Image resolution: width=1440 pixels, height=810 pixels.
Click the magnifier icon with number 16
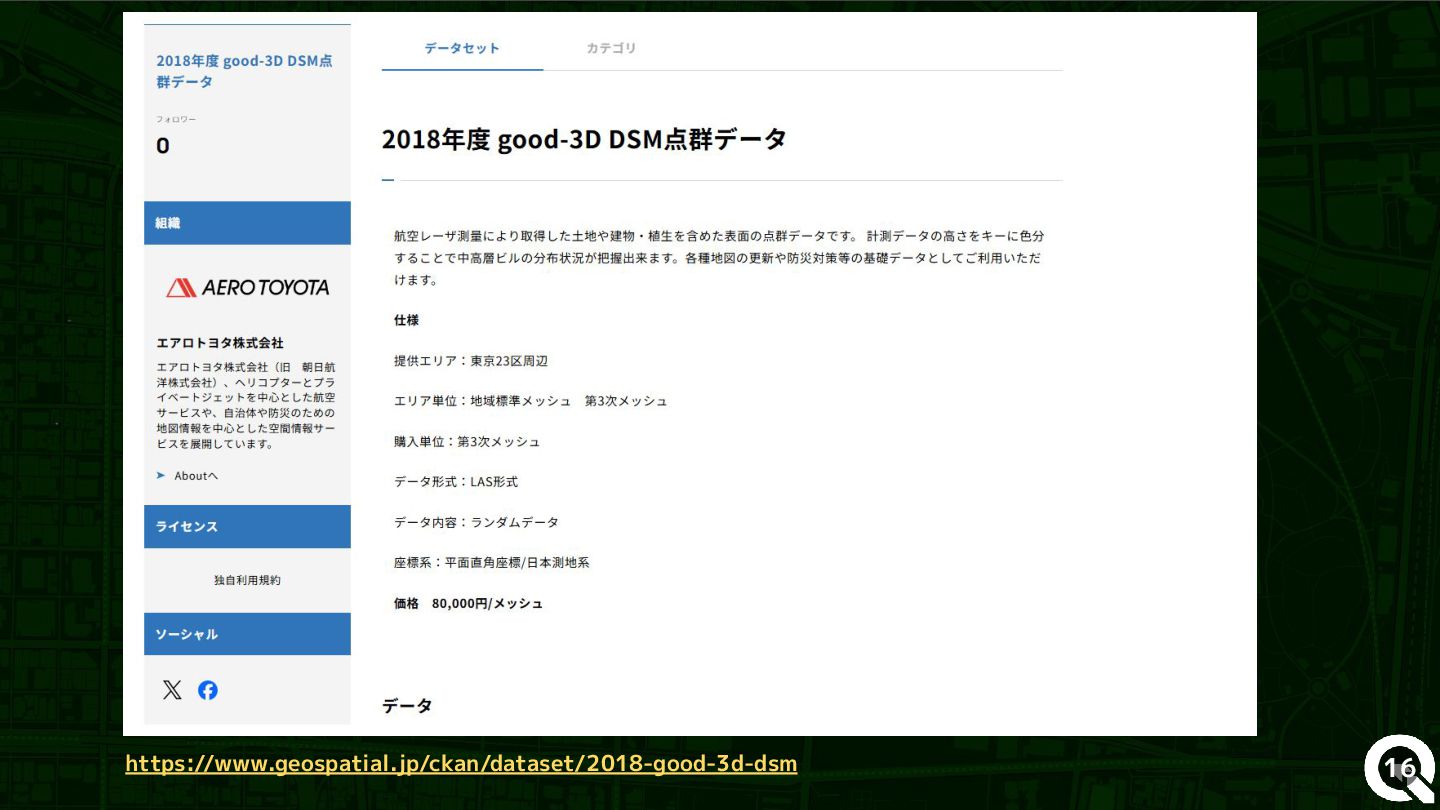1400,768
